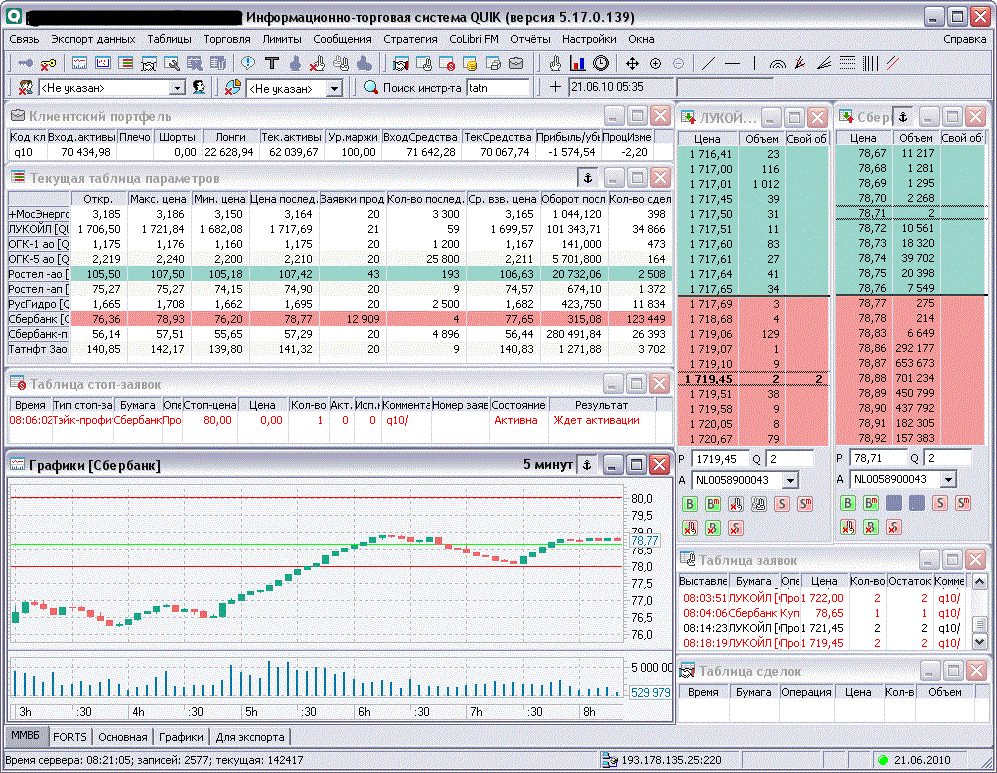This screenshot has width=997, height=773.
Task: Click the Fibonacci arcs drawing tool
Action: pos(778,63)
